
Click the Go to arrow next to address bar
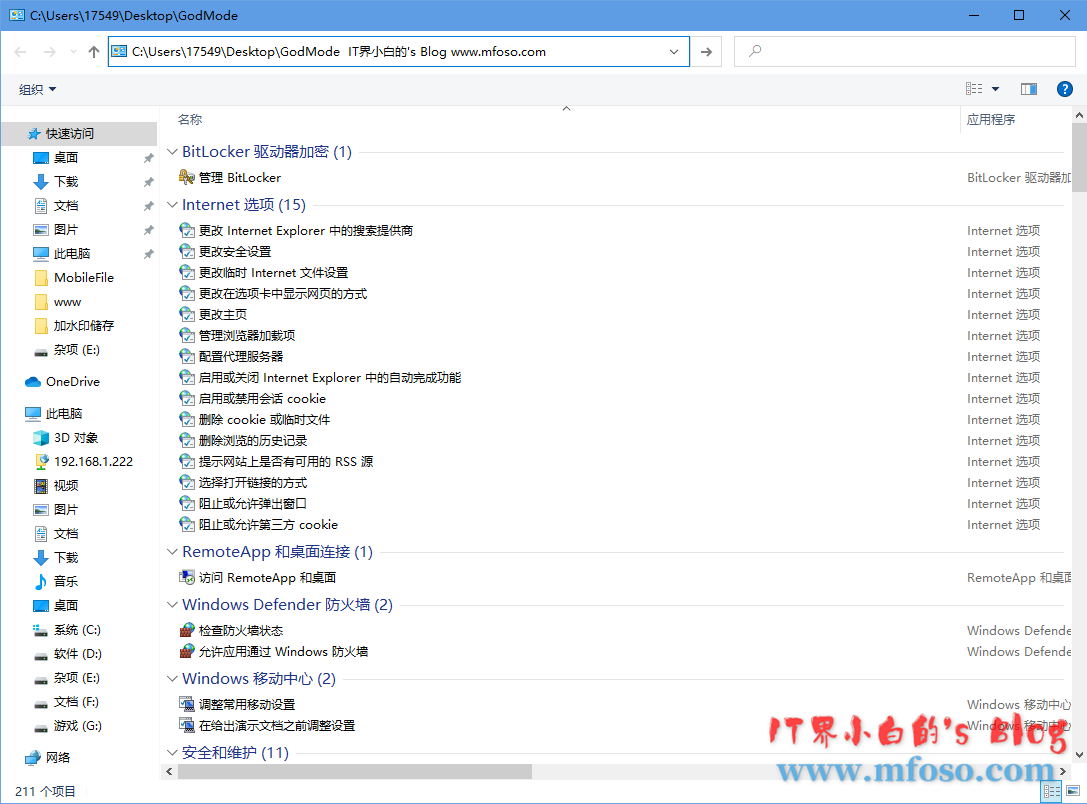[706, 52]
